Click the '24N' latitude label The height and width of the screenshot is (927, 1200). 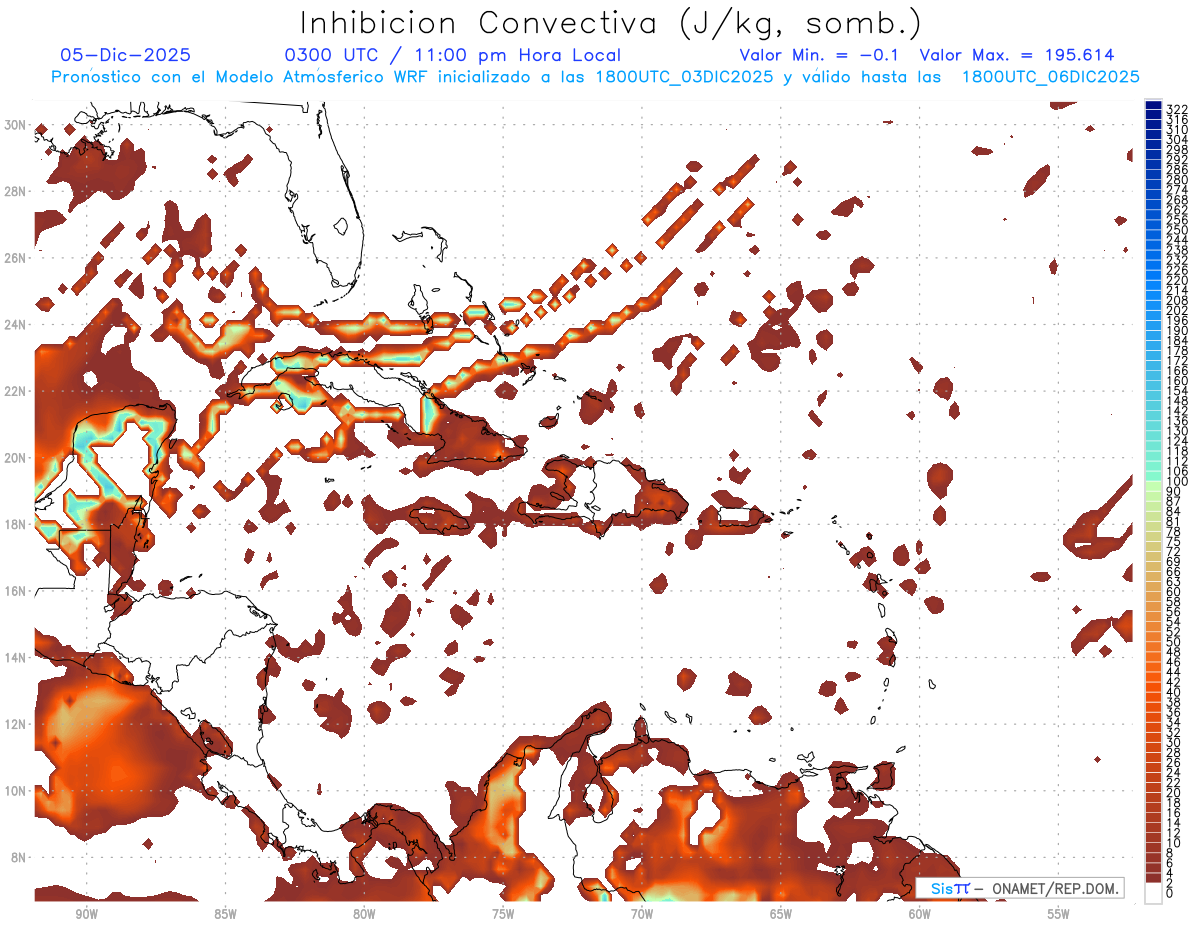click(x=15, y=325)
